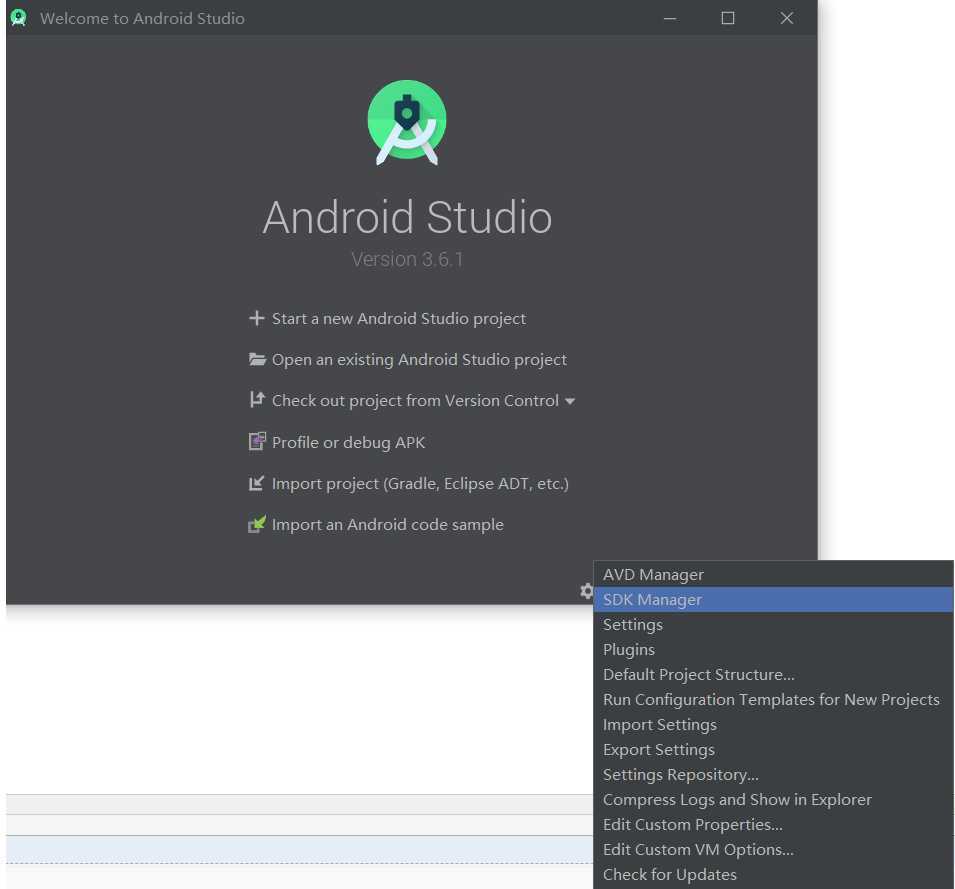
Task: Click the Configure gear icon
Action: pos(587,591)
